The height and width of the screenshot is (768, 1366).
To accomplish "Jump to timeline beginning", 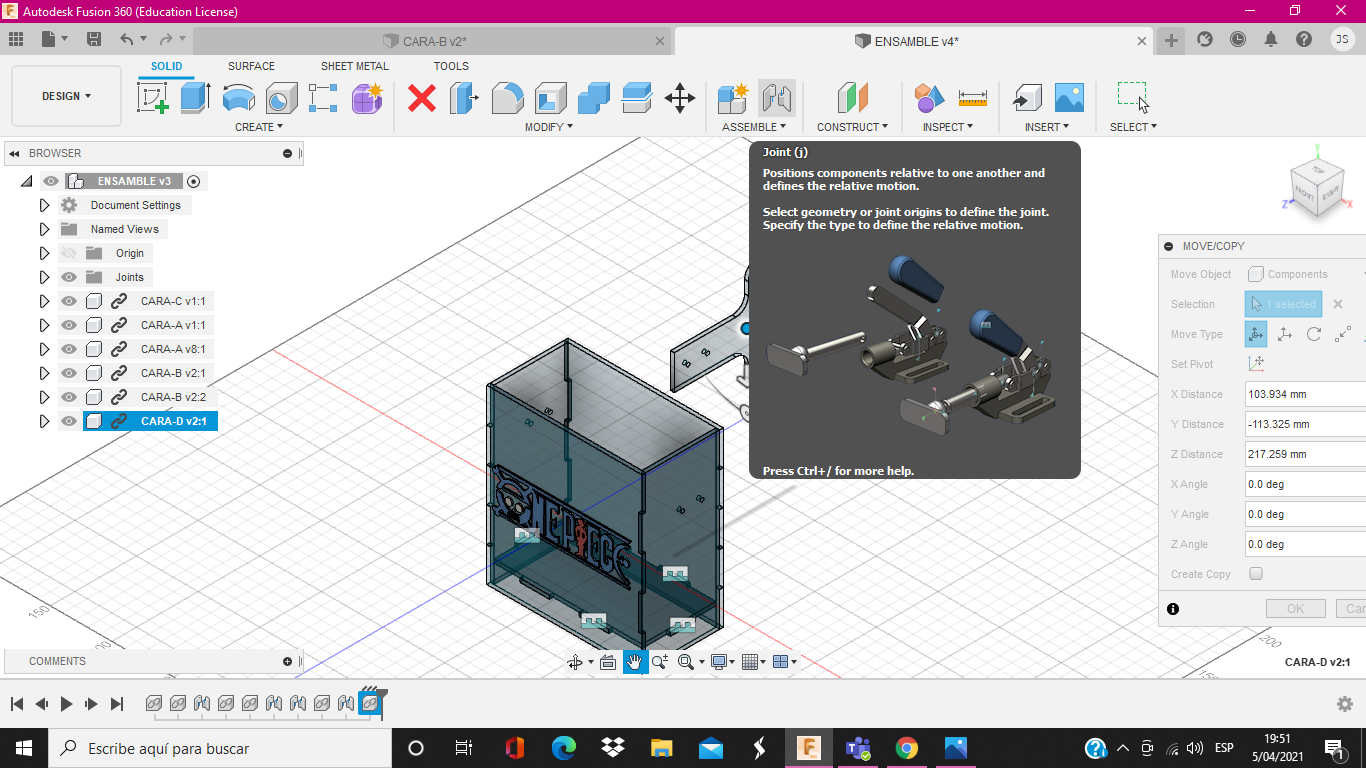I will 16,704.
